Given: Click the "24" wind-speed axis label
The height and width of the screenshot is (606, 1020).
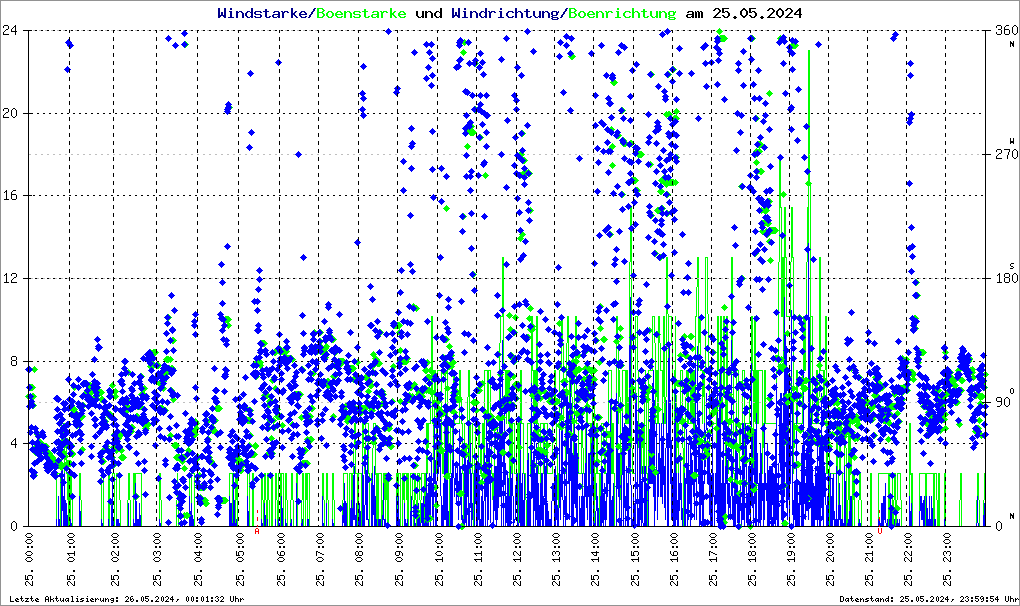Looking at the screenshot, I should [x=10, y=30].
